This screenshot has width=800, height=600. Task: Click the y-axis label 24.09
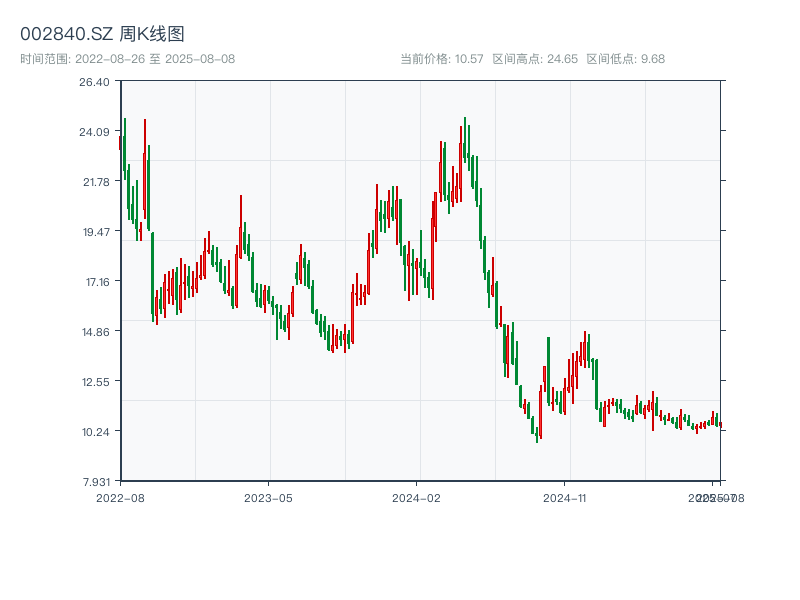(94, 132)
